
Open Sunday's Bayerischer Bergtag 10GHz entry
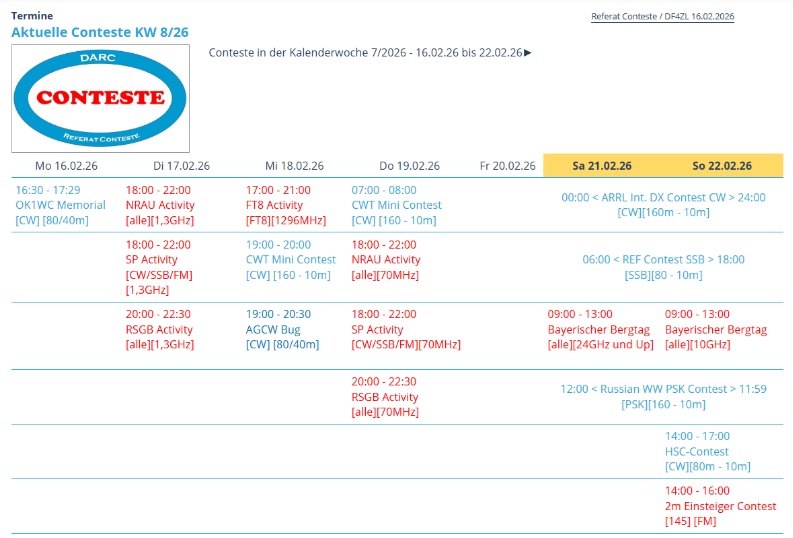[715, 330]
